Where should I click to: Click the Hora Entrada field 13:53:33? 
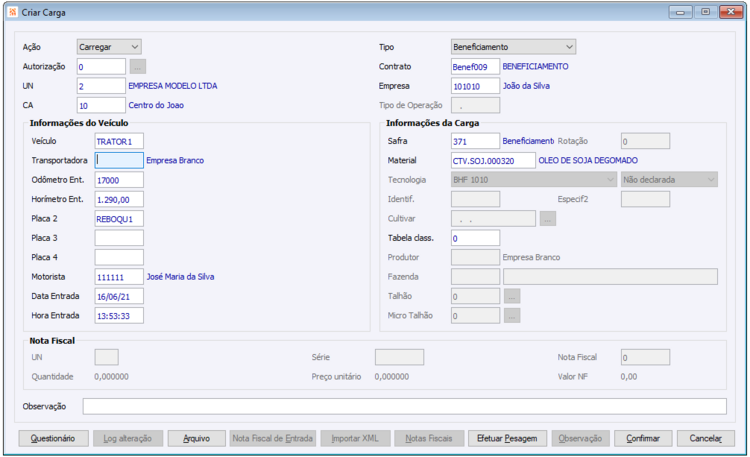[119, 315]
